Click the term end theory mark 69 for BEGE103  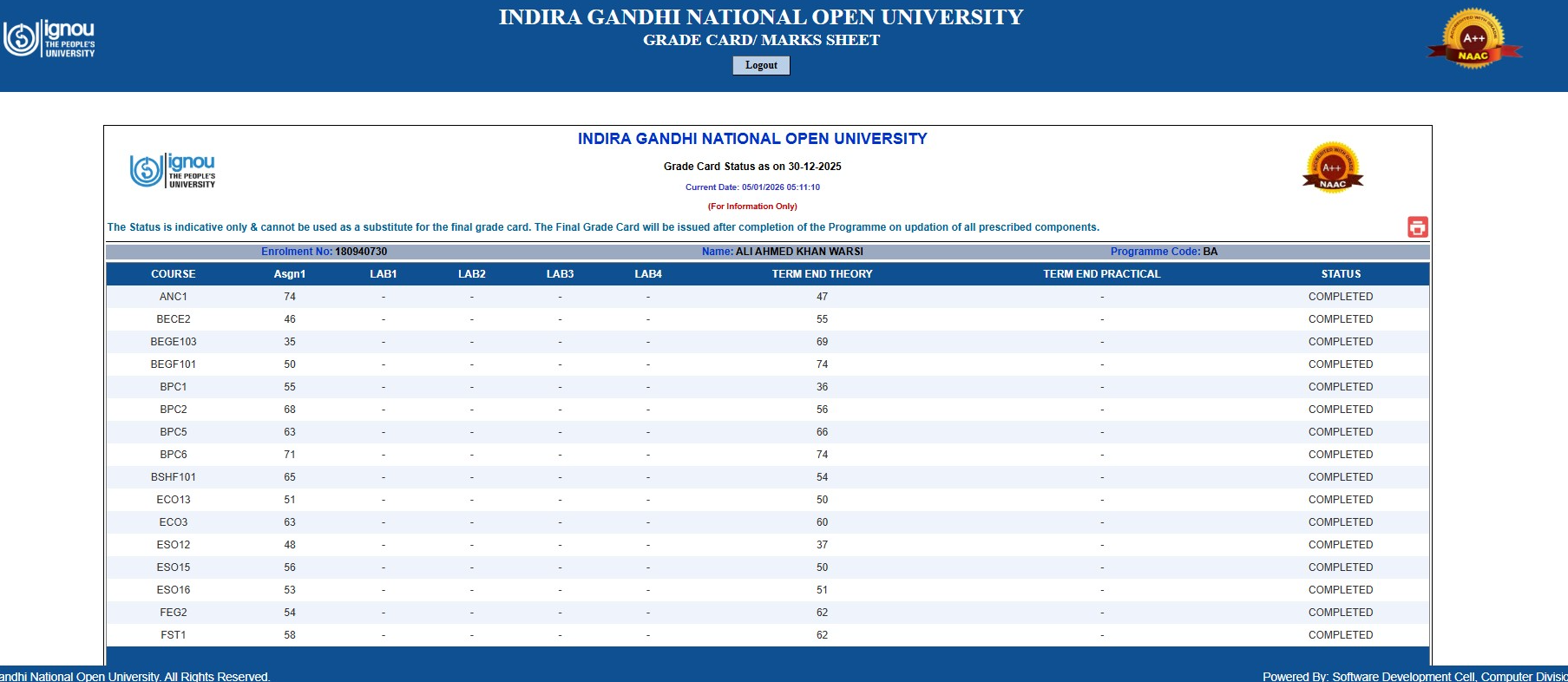pos(823,342)
